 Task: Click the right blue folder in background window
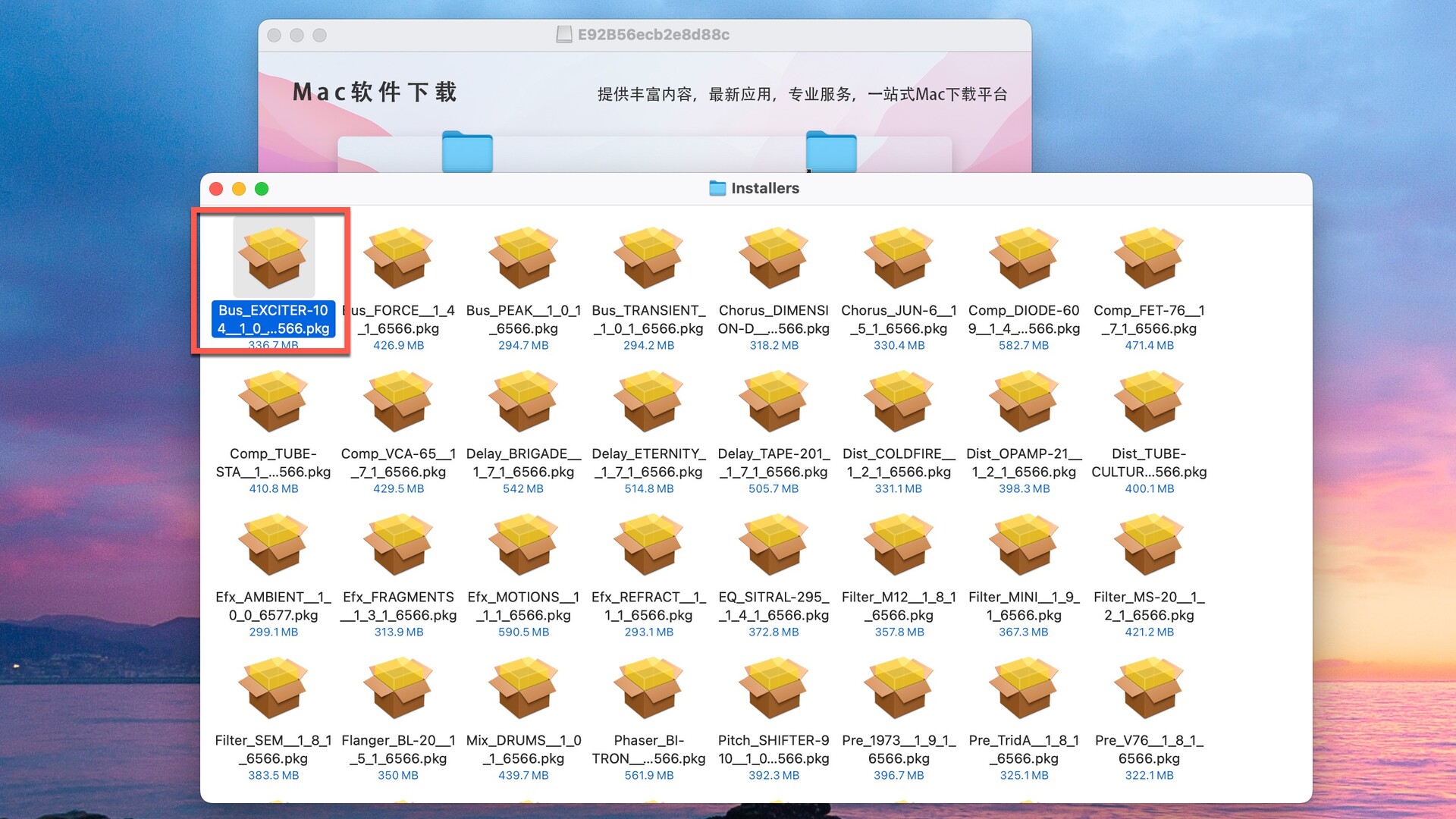click(831, 152)
